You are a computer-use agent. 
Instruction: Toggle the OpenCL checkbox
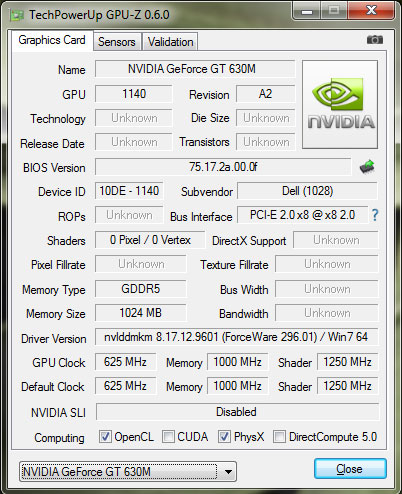pos(105,436)
